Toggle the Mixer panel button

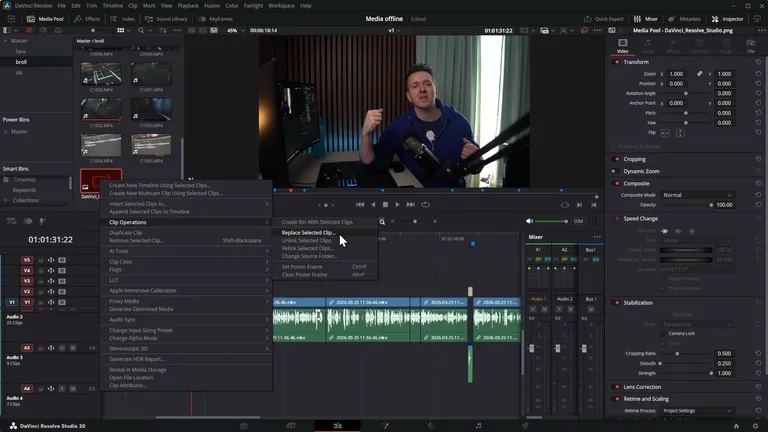[x=646, y=19]
